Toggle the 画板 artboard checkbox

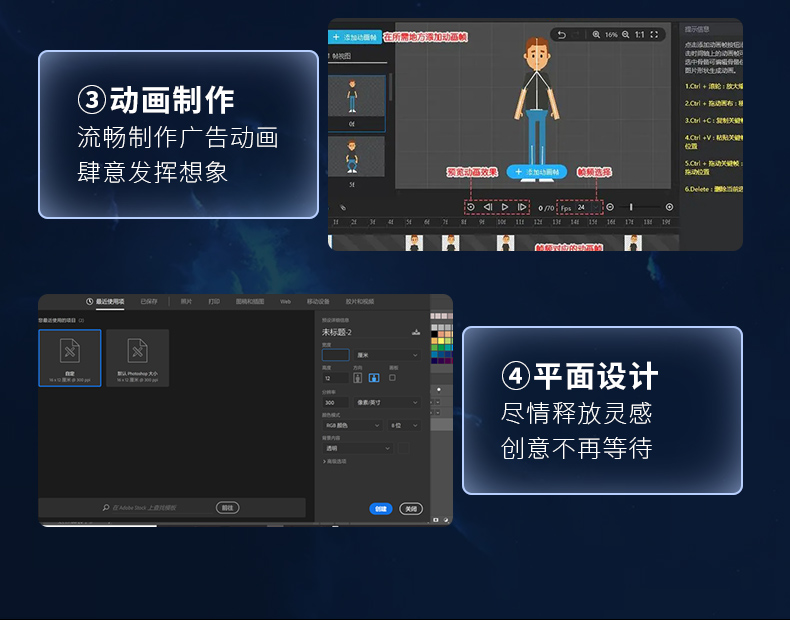pos(392,378)
